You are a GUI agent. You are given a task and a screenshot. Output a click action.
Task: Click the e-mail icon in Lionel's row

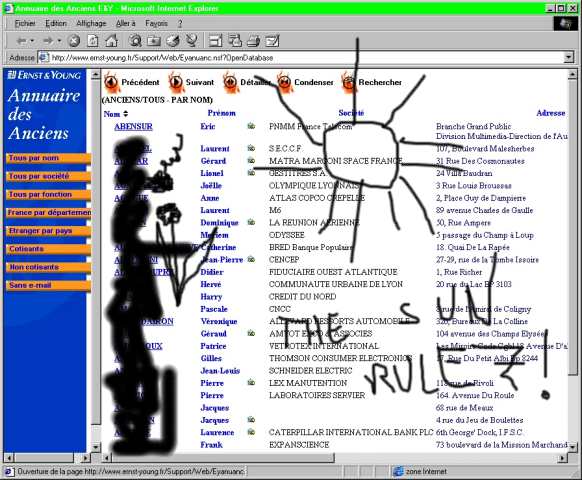[x=251, y=173]
